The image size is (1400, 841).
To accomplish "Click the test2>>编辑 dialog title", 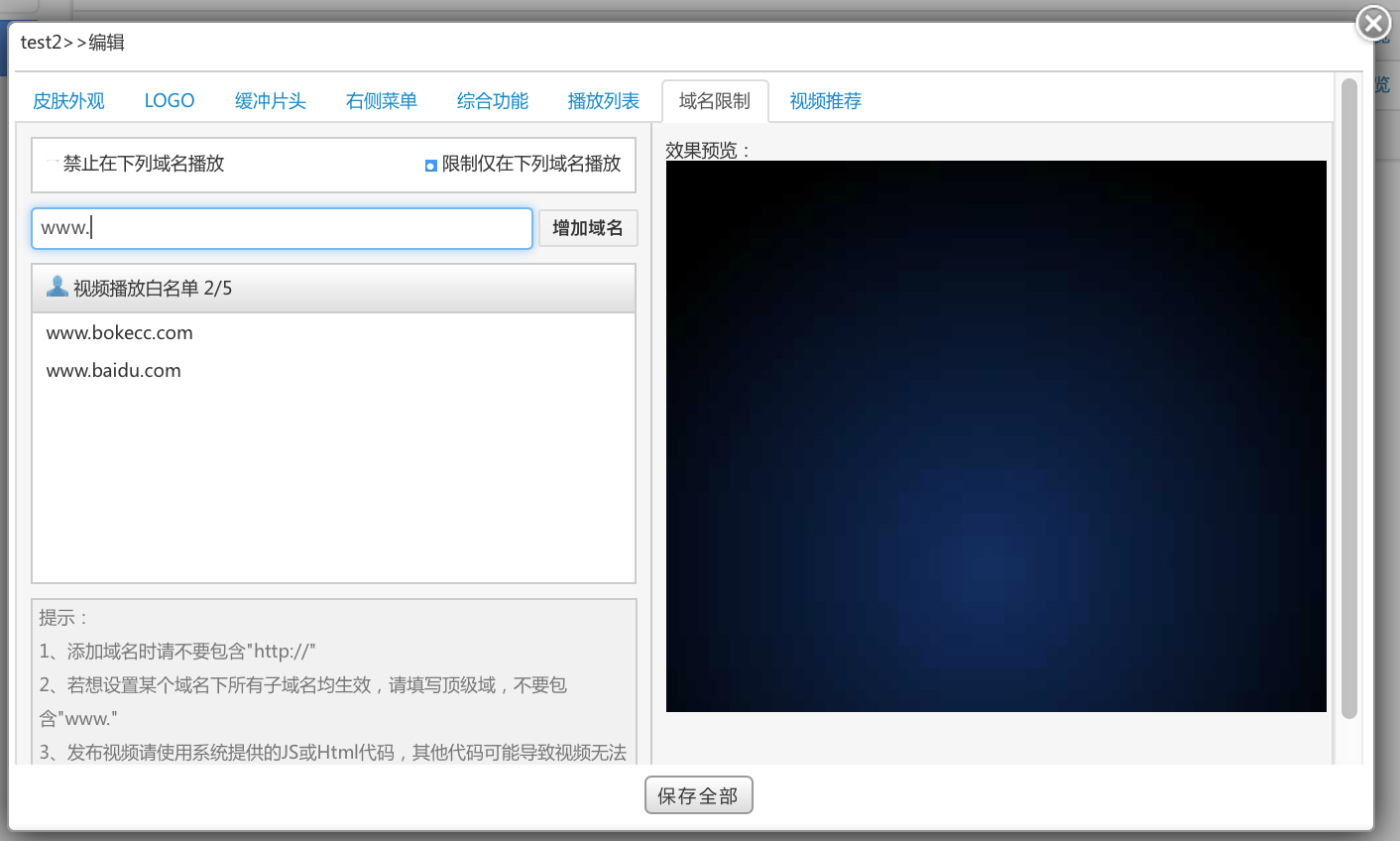I will coord(72,43).
